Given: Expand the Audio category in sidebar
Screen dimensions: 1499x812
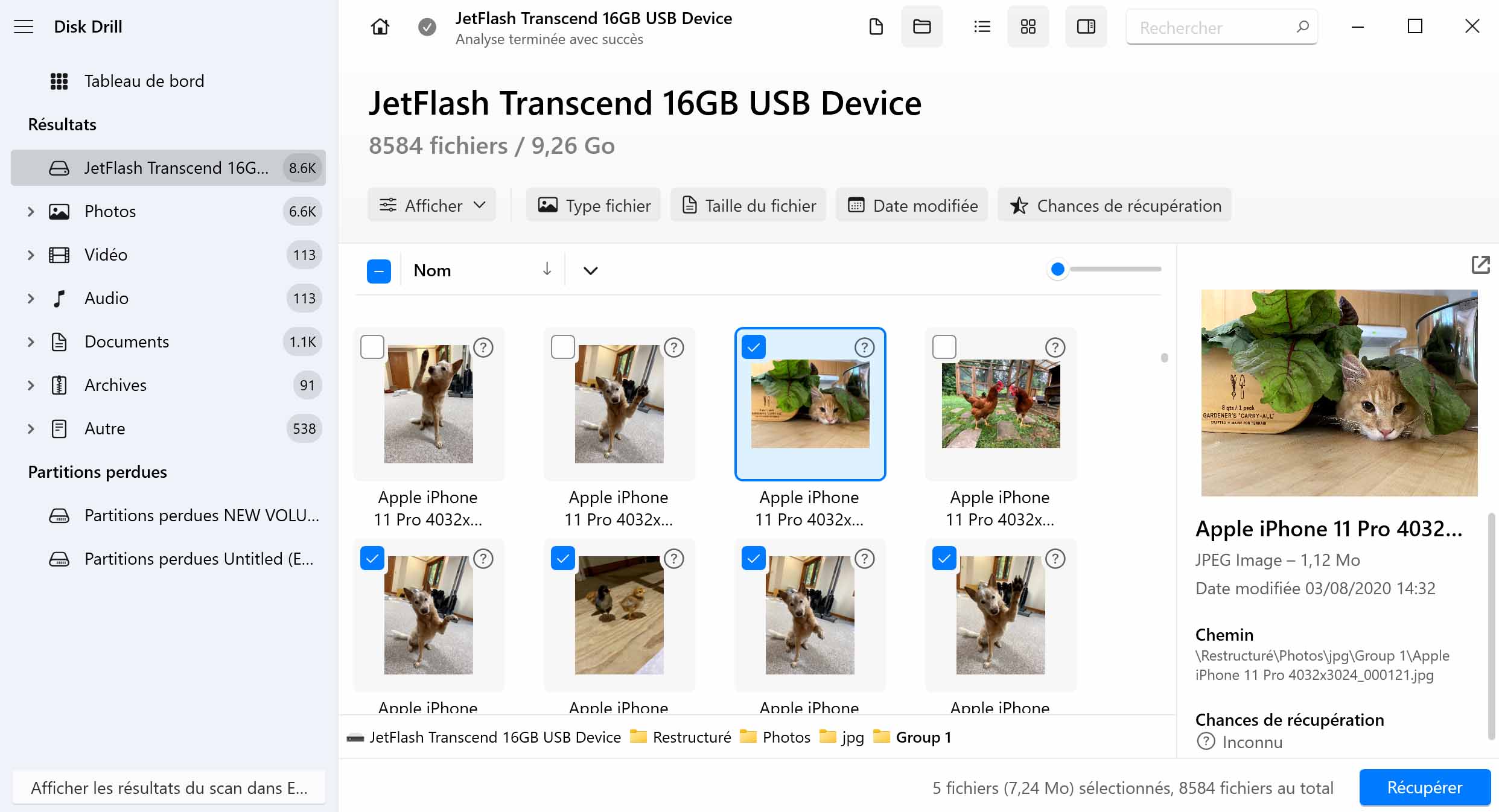Looking at the screenshot, I should [29, 298].
